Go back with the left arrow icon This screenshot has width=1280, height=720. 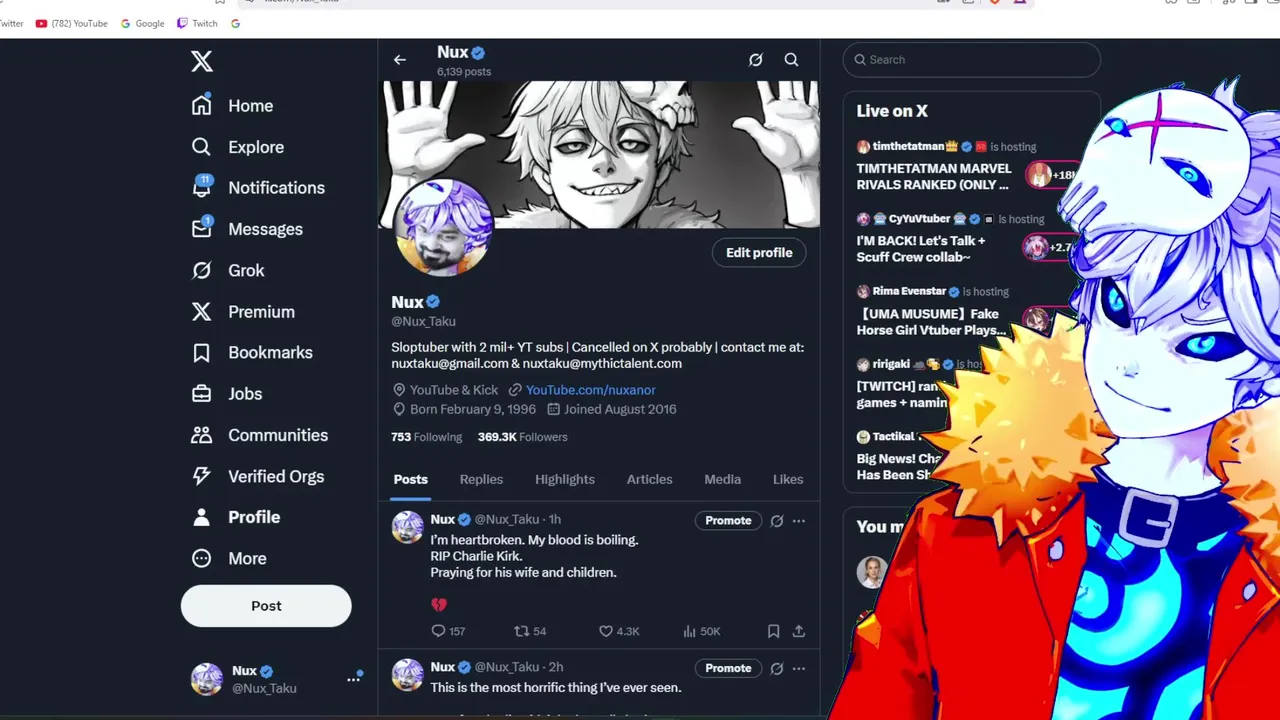click(x=400, y=60)
